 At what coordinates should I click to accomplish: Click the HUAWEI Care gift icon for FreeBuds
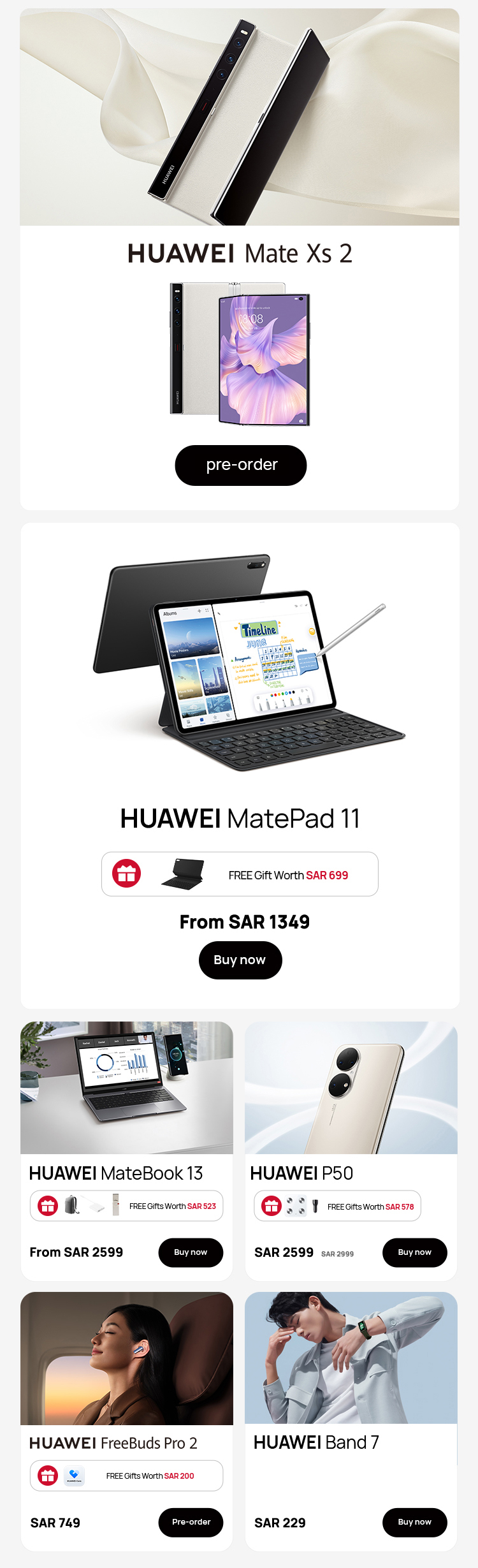click(x=74, y=1476)
